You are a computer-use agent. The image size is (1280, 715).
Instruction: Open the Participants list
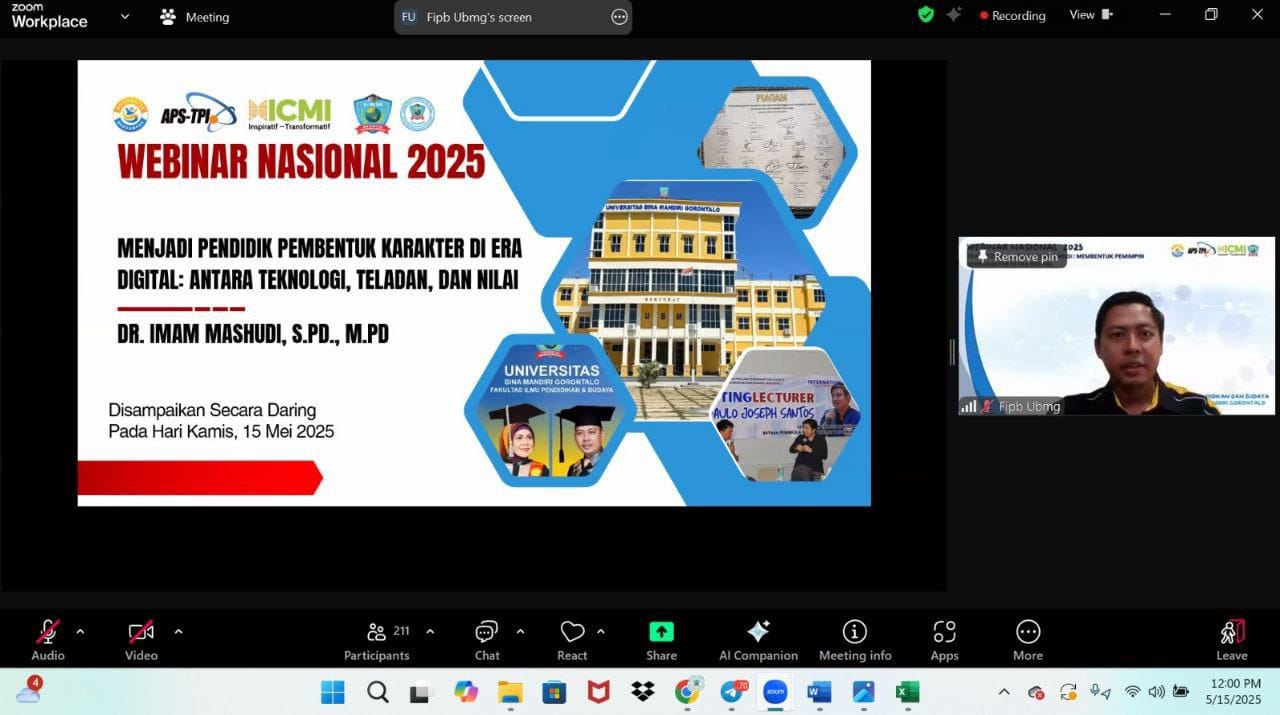(377, 638)
